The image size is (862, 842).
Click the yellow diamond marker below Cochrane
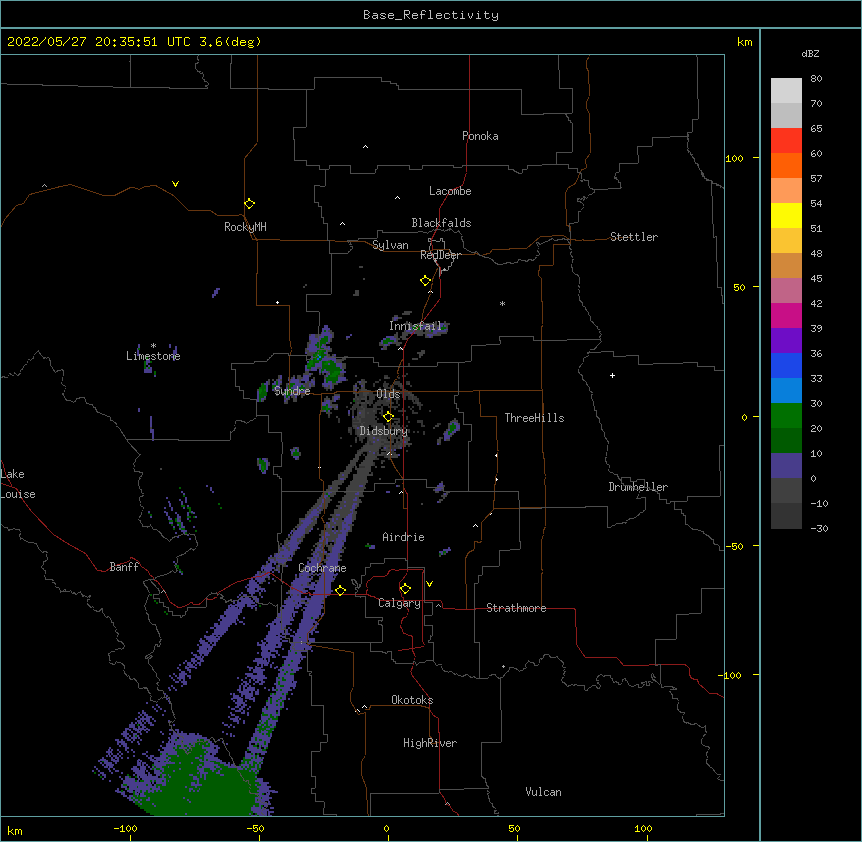[340, 590]
